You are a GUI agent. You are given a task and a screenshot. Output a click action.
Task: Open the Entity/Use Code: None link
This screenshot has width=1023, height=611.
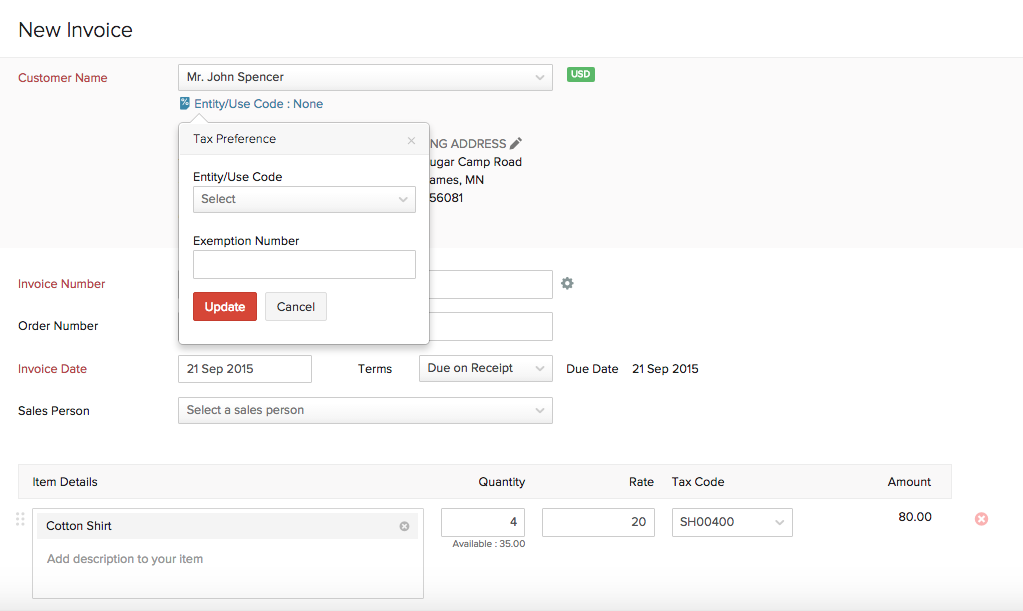coord(258,103)
